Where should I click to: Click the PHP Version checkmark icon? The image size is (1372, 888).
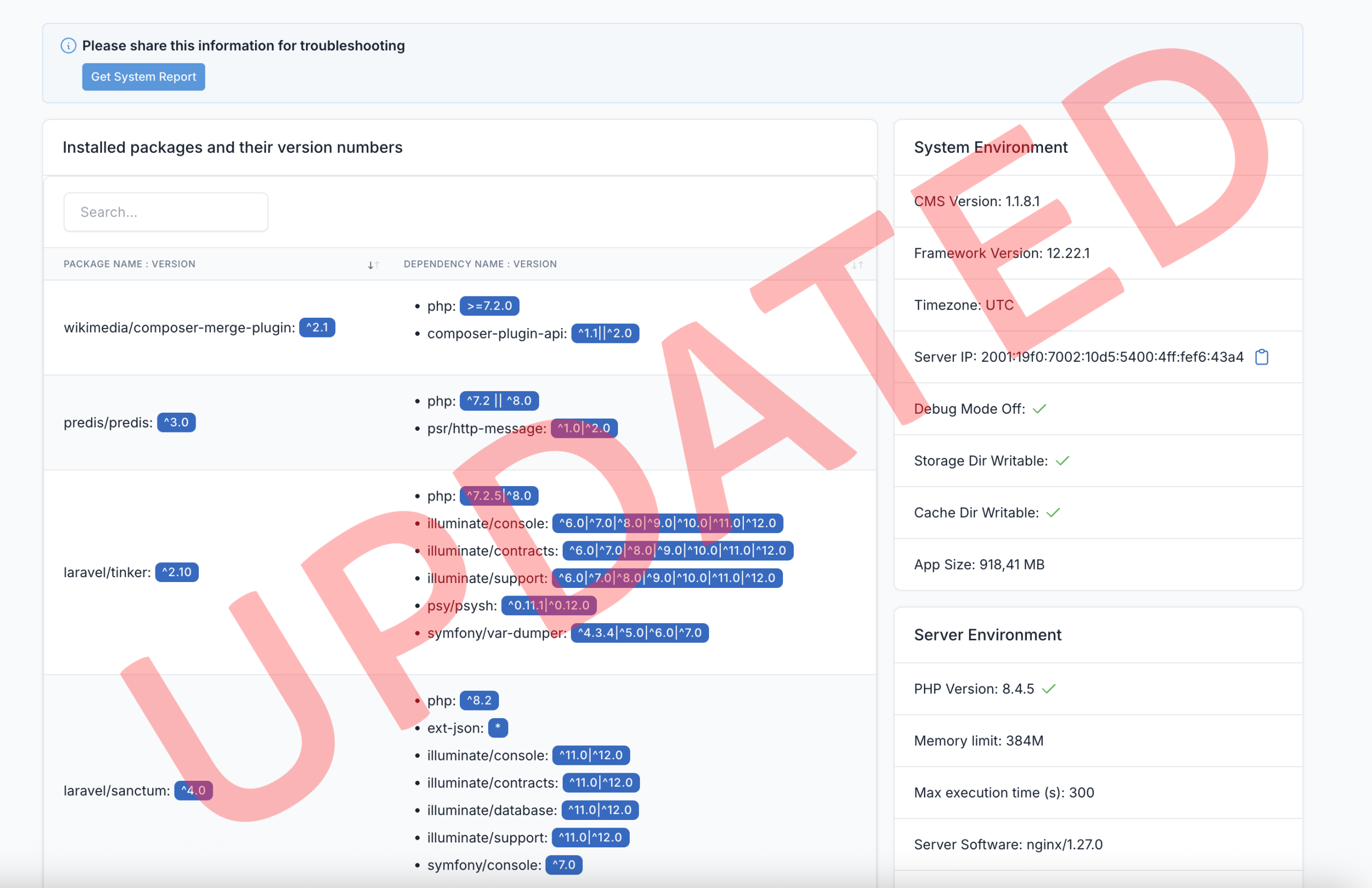coord(1049,689)
